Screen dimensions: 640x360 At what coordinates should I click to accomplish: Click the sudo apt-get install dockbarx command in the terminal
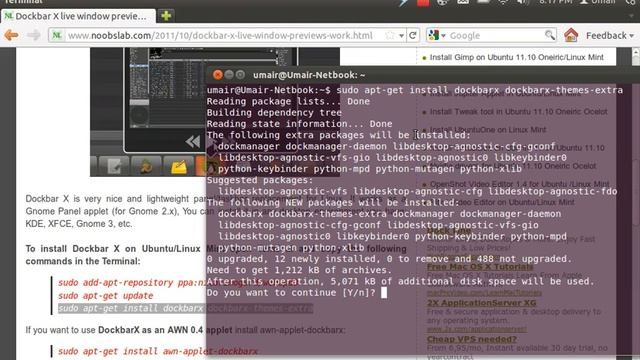coord(480,90)
